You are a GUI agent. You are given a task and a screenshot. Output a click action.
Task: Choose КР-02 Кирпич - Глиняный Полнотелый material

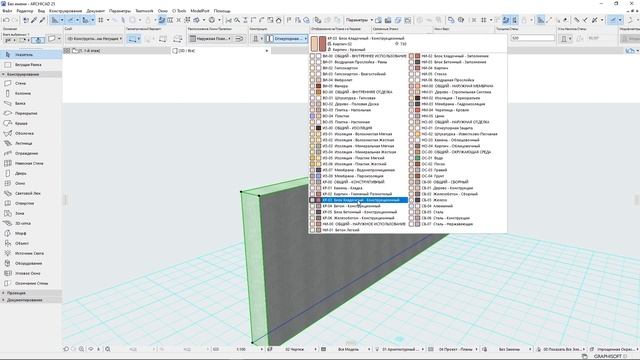pyautogui.click(x=358, y=194)
